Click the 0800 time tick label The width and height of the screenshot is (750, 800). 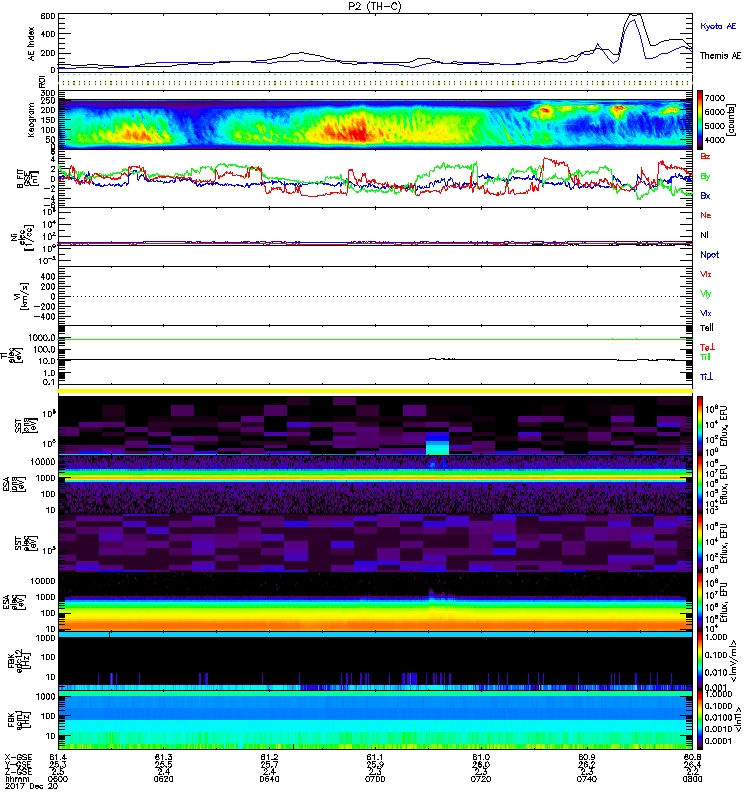692,779
